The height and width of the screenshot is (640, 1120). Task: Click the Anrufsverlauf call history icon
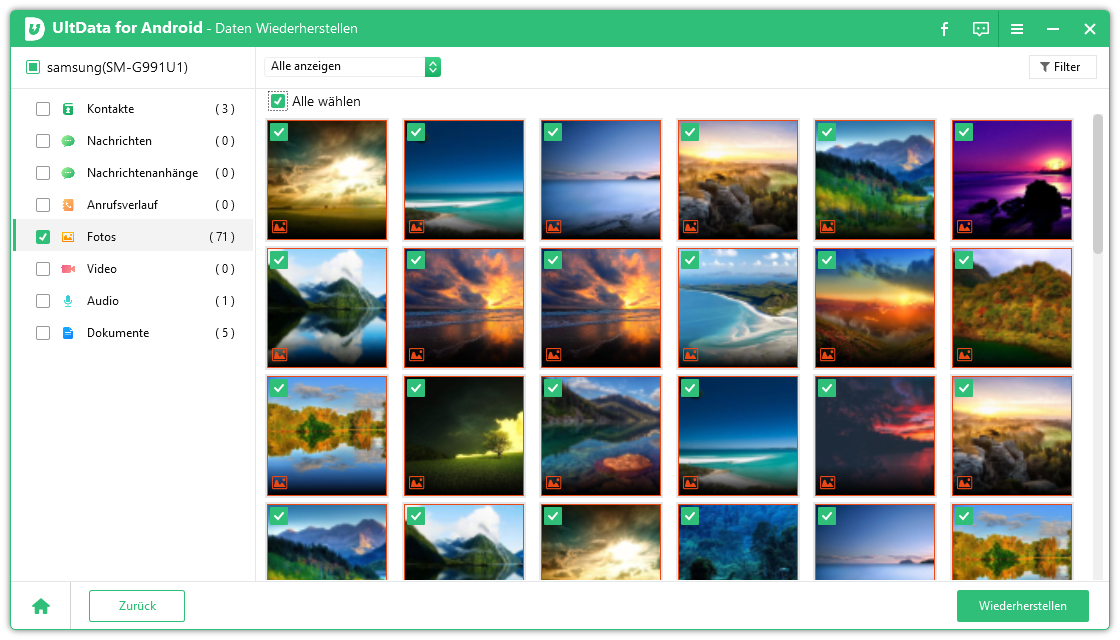[x=68, y=205]
